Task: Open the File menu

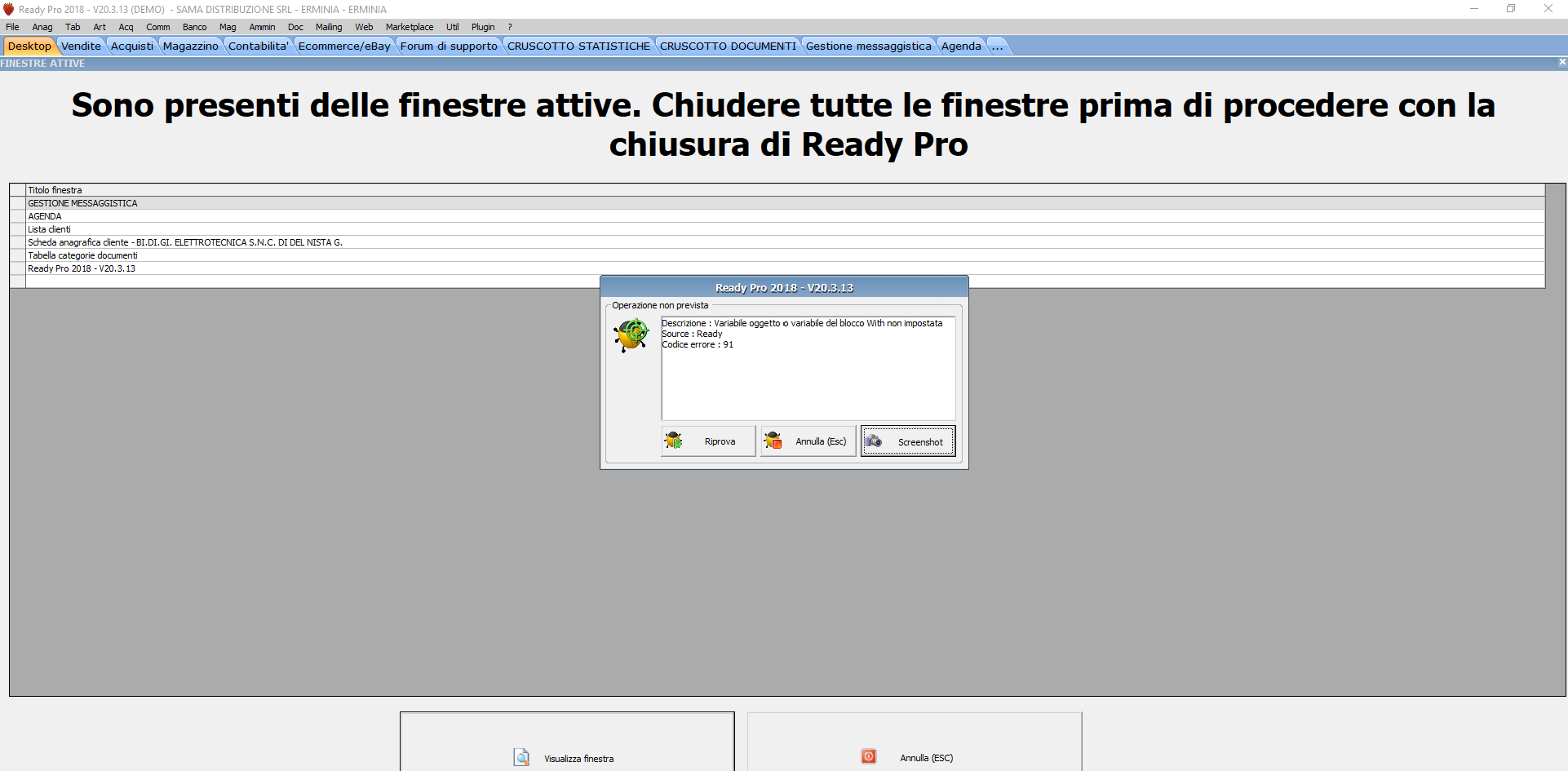Action: click(x=12, y=27)
